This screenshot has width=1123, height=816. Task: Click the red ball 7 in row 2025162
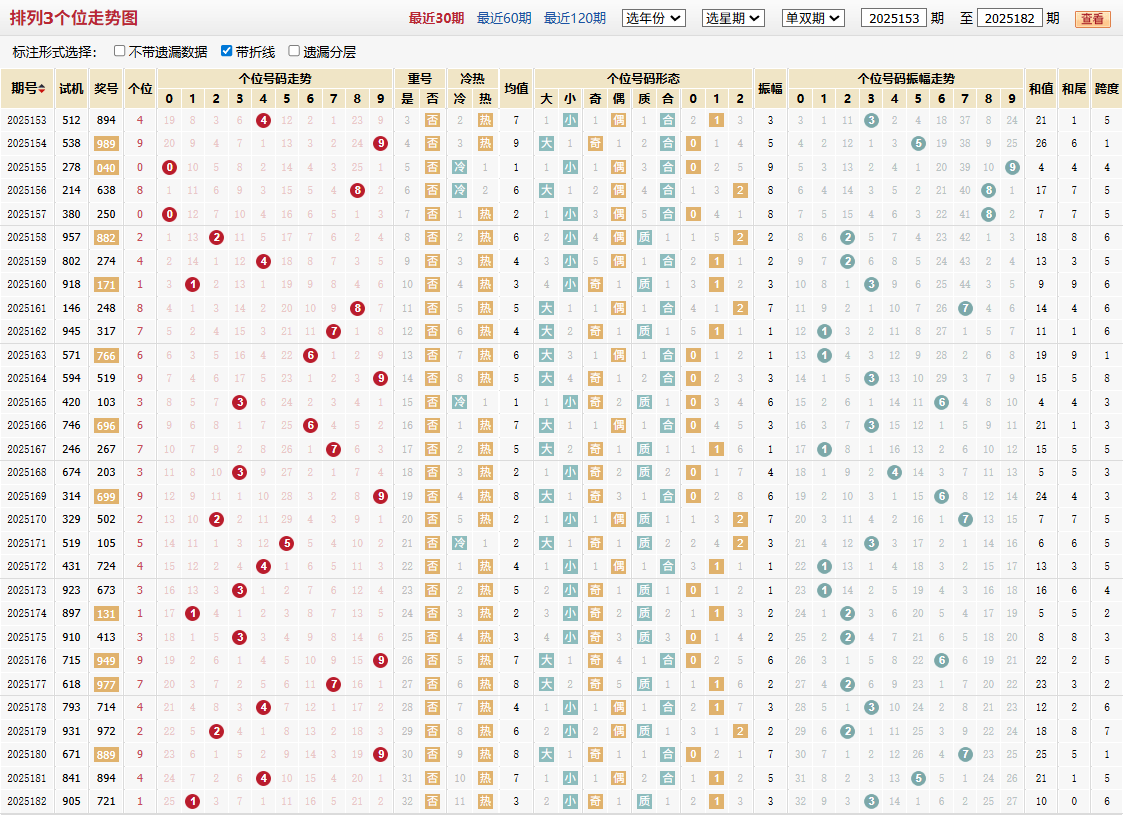333,332
